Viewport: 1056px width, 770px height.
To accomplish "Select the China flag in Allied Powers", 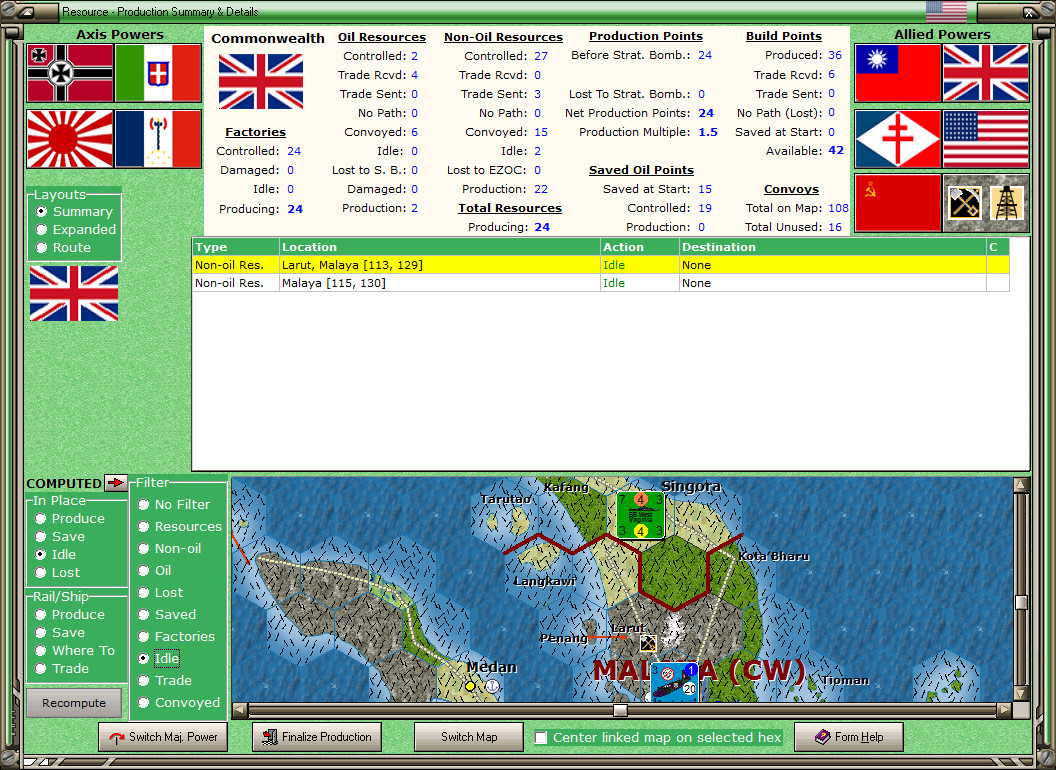I will pyautogui.click(x=898, y=73).
